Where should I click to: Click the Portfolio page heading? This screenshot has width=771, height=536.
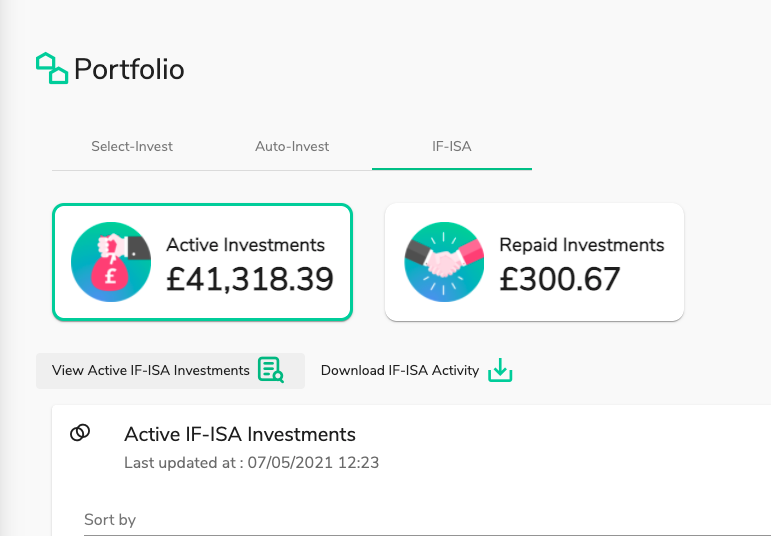pos(129,69)
